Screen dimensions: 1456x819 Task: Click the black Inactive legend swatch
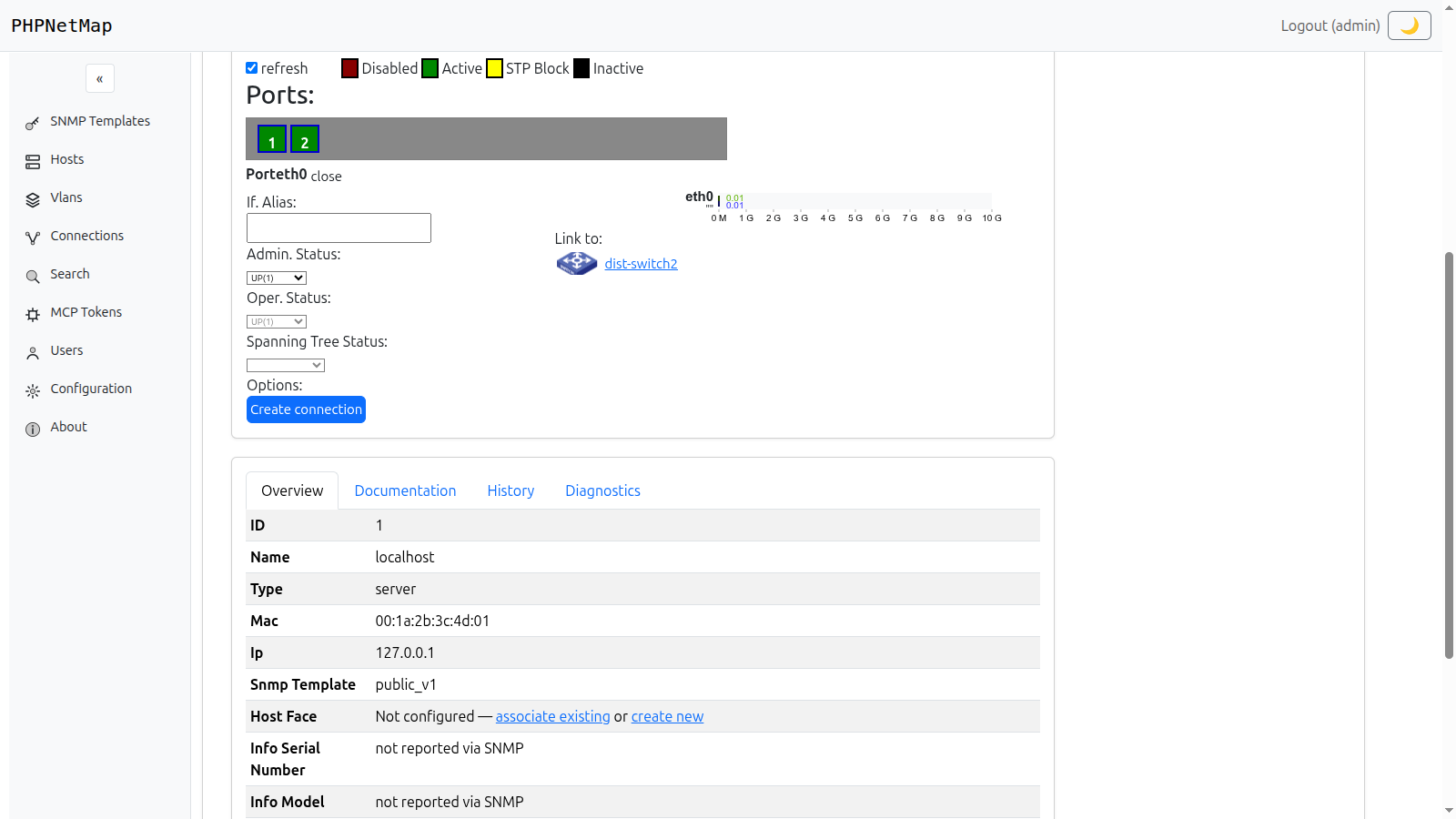(x=581, y=68)
